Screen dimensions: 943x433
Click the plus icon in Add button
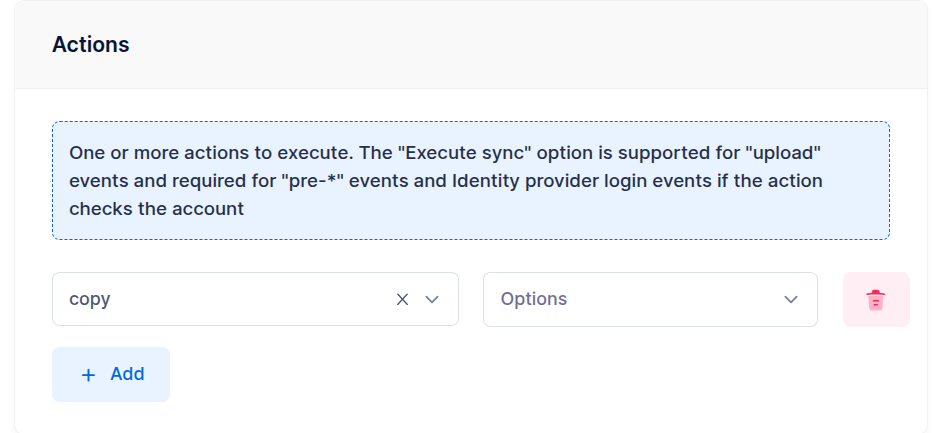coord(88,375)
